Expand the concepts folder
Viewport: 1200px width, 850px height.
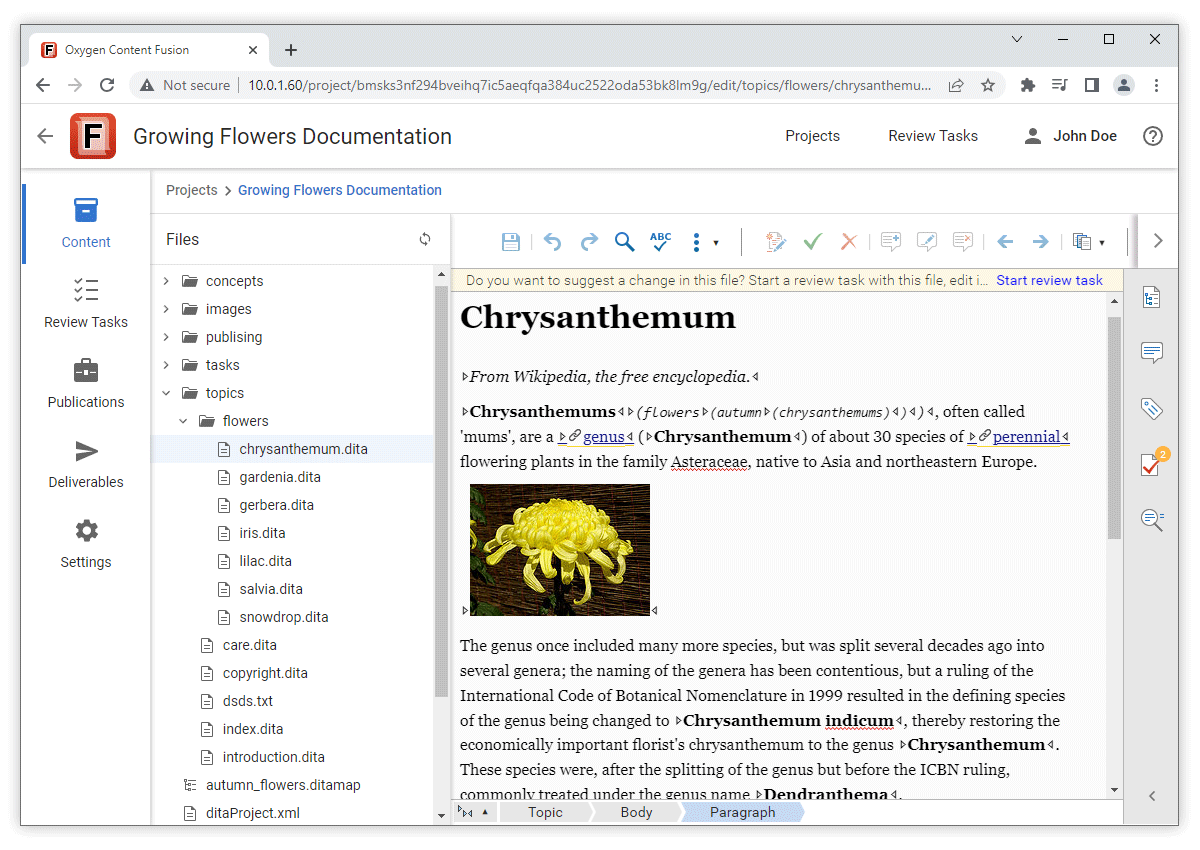(166, 281)
